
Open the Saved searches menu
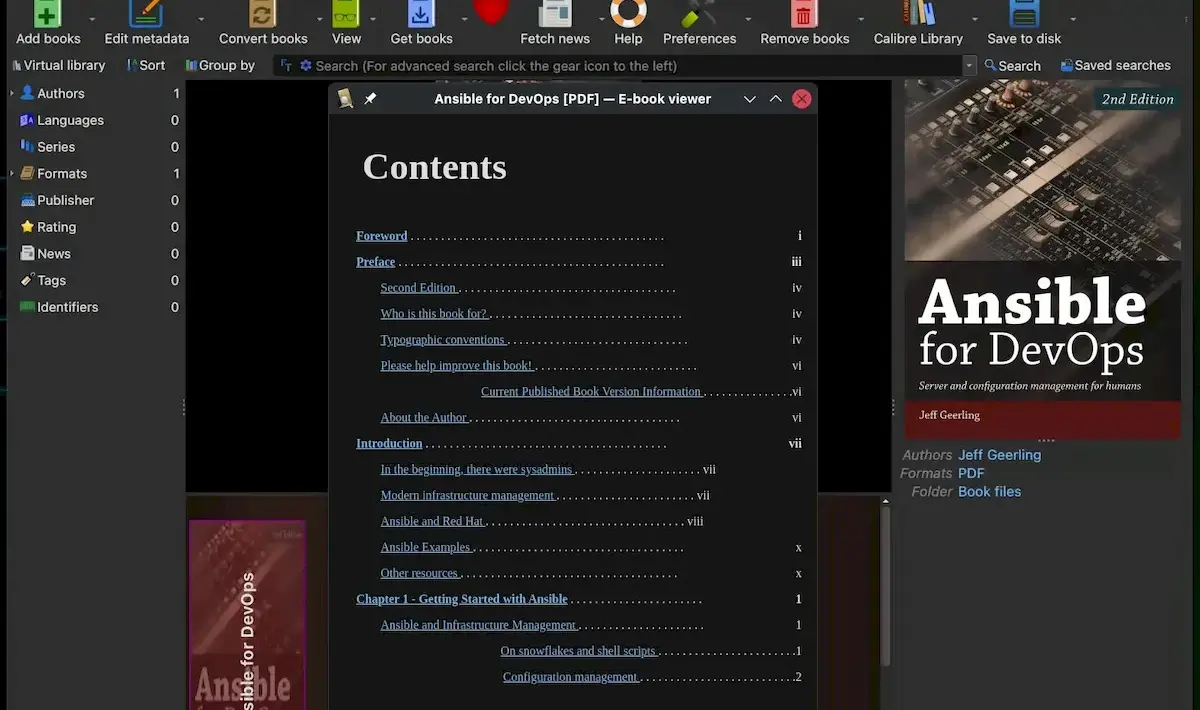click(1115, 65)
